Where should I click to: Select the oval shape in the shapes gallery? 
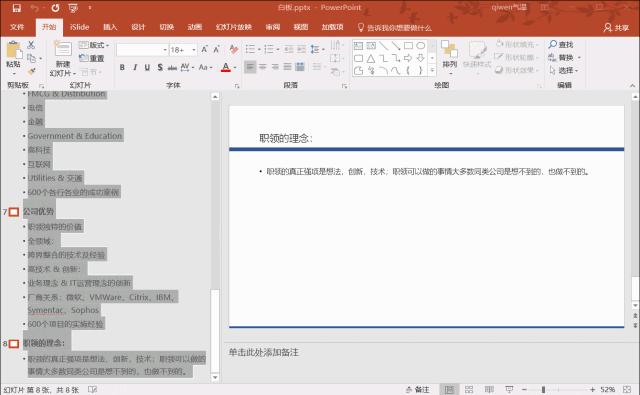[x=420, y=45]
